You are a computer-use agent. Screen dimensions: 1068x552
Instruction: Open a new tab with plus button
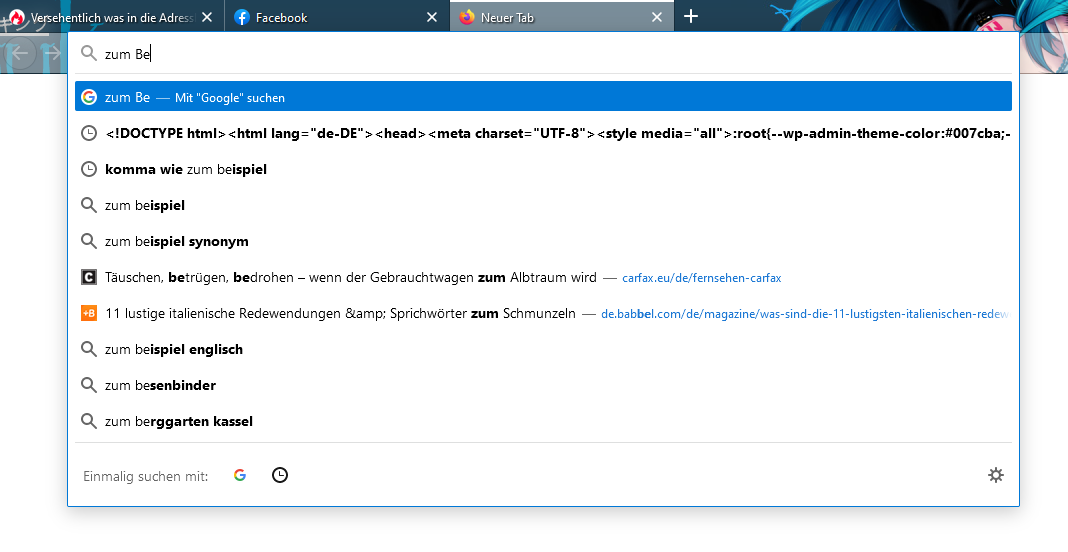691,17
